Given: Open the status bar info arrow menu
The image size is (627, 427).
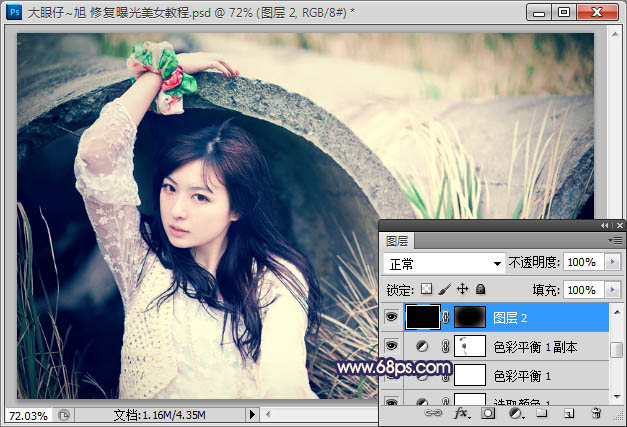Looking at the screenshot, I should click(252, 415).
